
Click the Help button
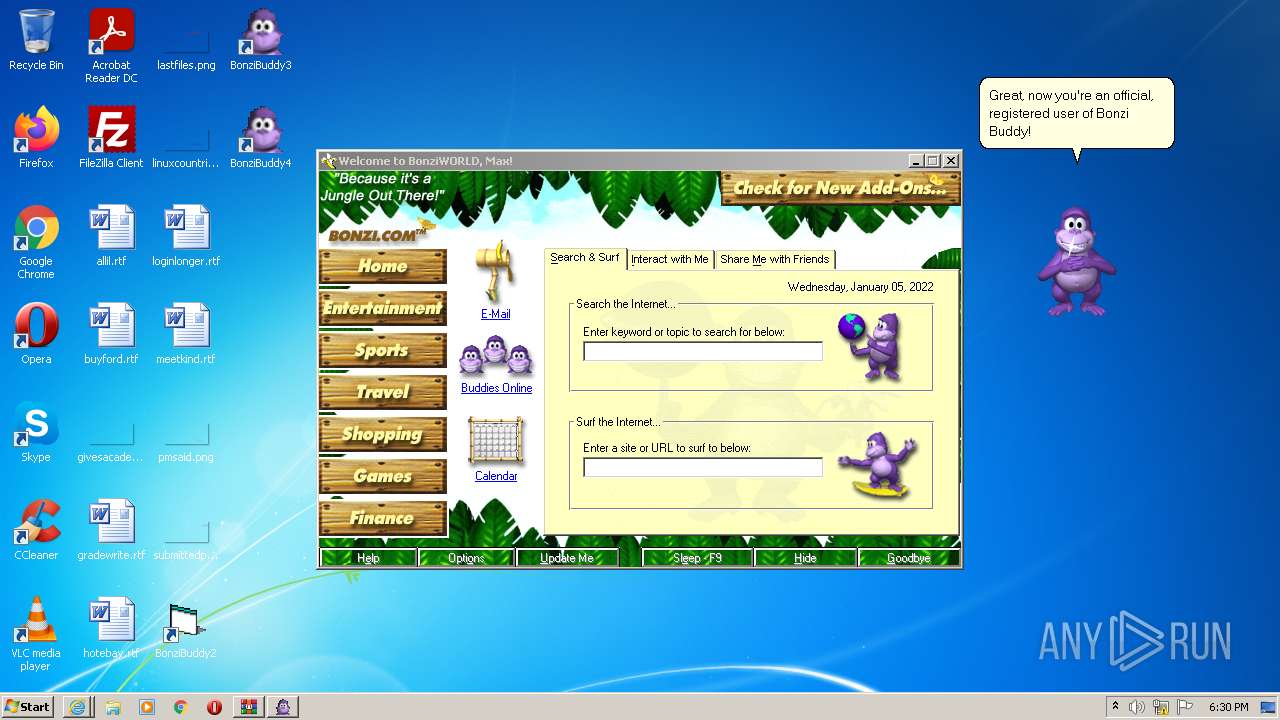point(368,558)
